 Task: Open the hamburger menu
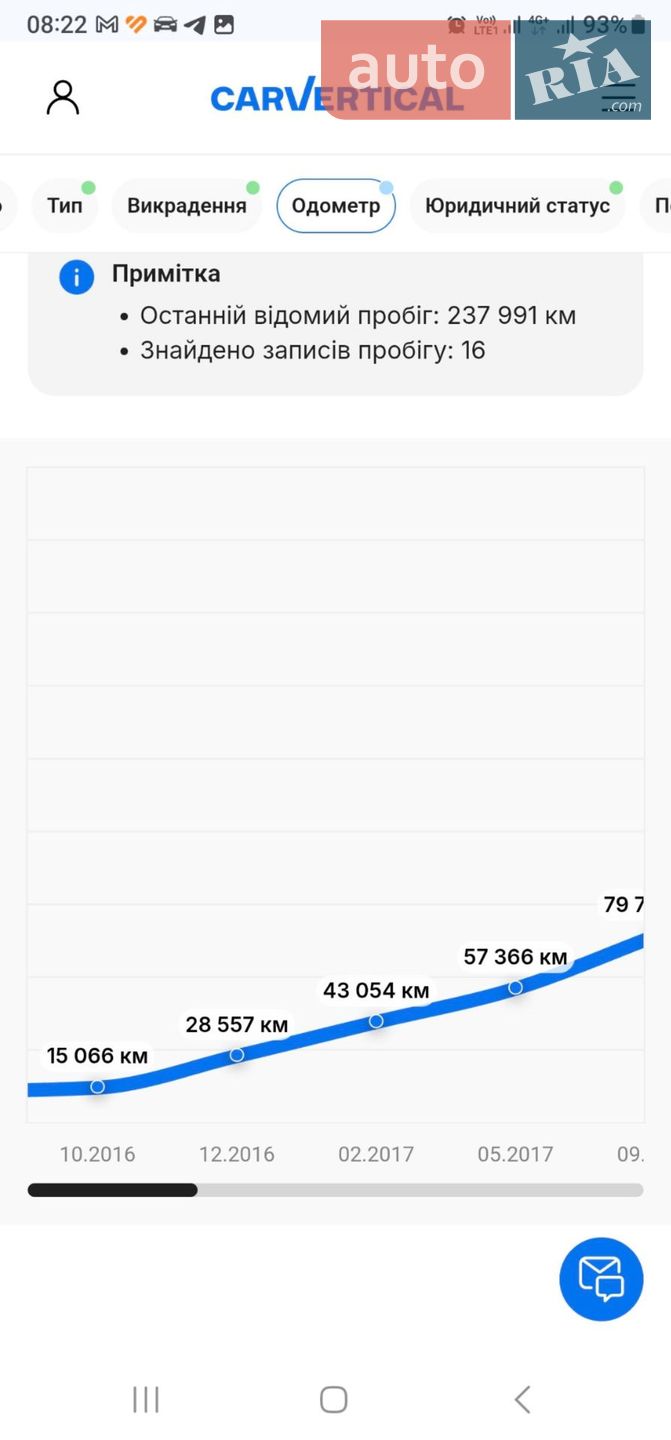(619, 97)
